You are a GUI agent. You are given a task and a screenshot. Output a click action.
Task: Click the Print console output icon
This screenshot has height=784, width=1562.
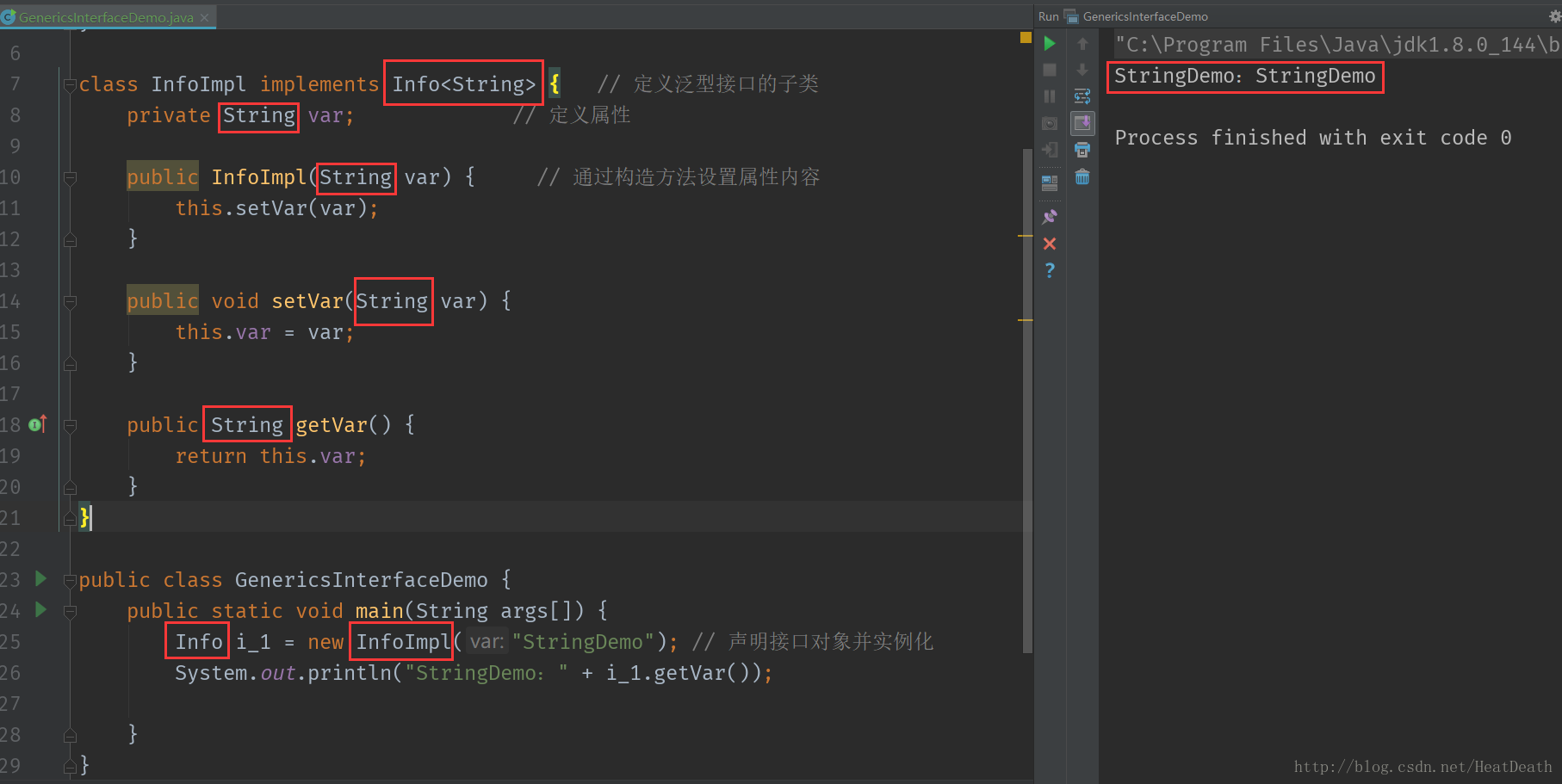[x=1082, y=150]
